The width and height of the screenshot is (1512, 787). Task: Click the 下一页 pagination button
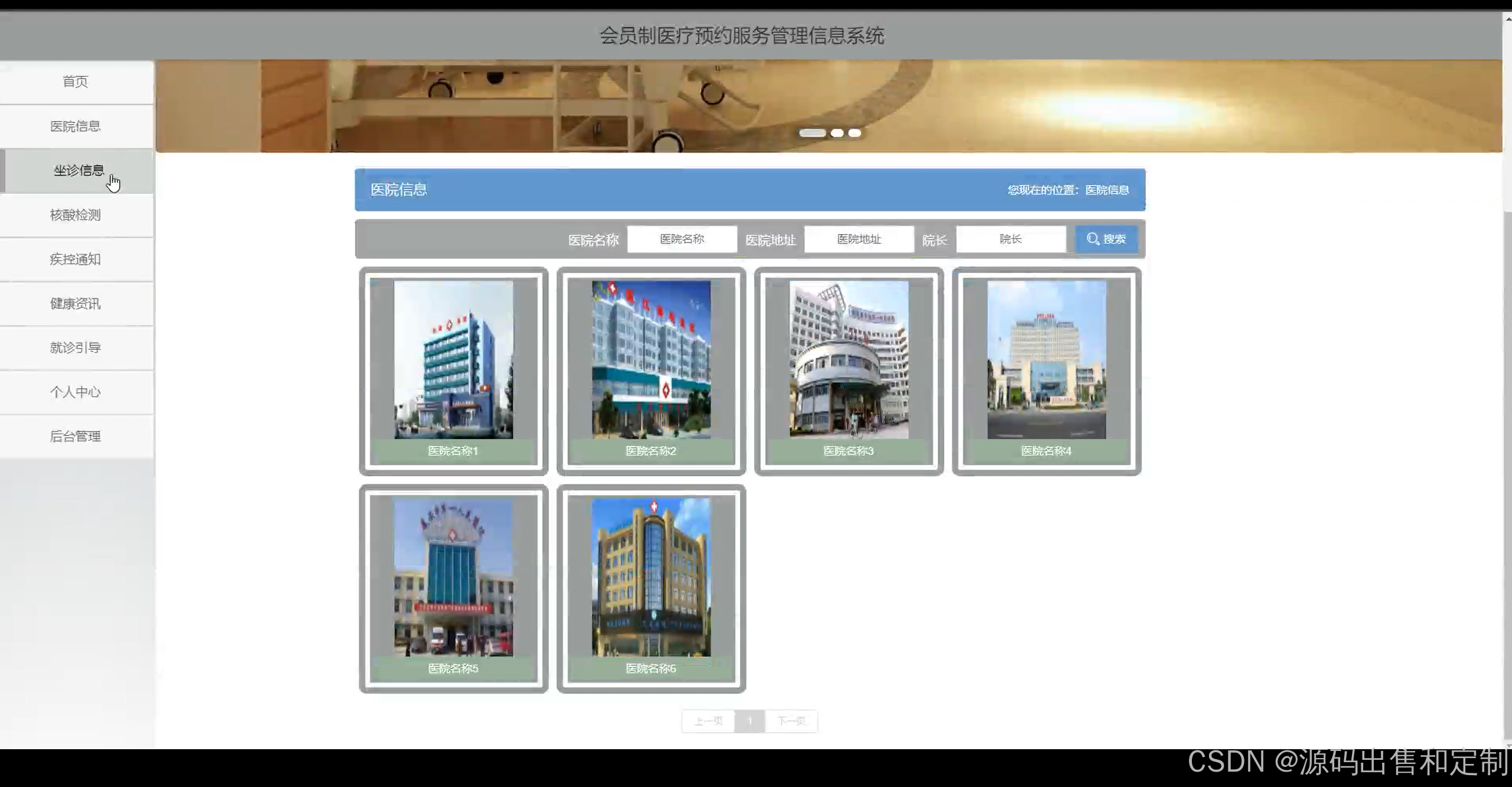click(791, 721)
